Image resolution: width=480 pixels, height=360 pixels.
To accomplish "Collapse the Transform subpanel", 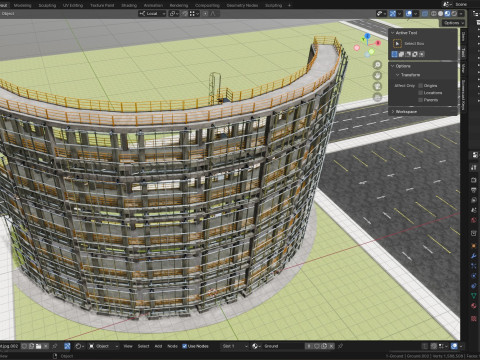I will [x=397, y=75].
